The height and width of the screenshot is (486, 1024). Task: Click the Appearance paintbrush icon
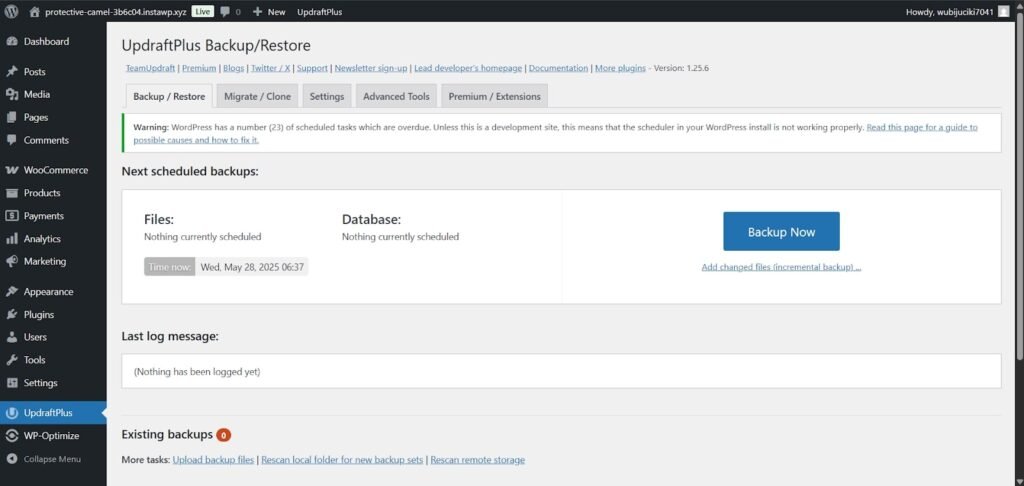11,291
